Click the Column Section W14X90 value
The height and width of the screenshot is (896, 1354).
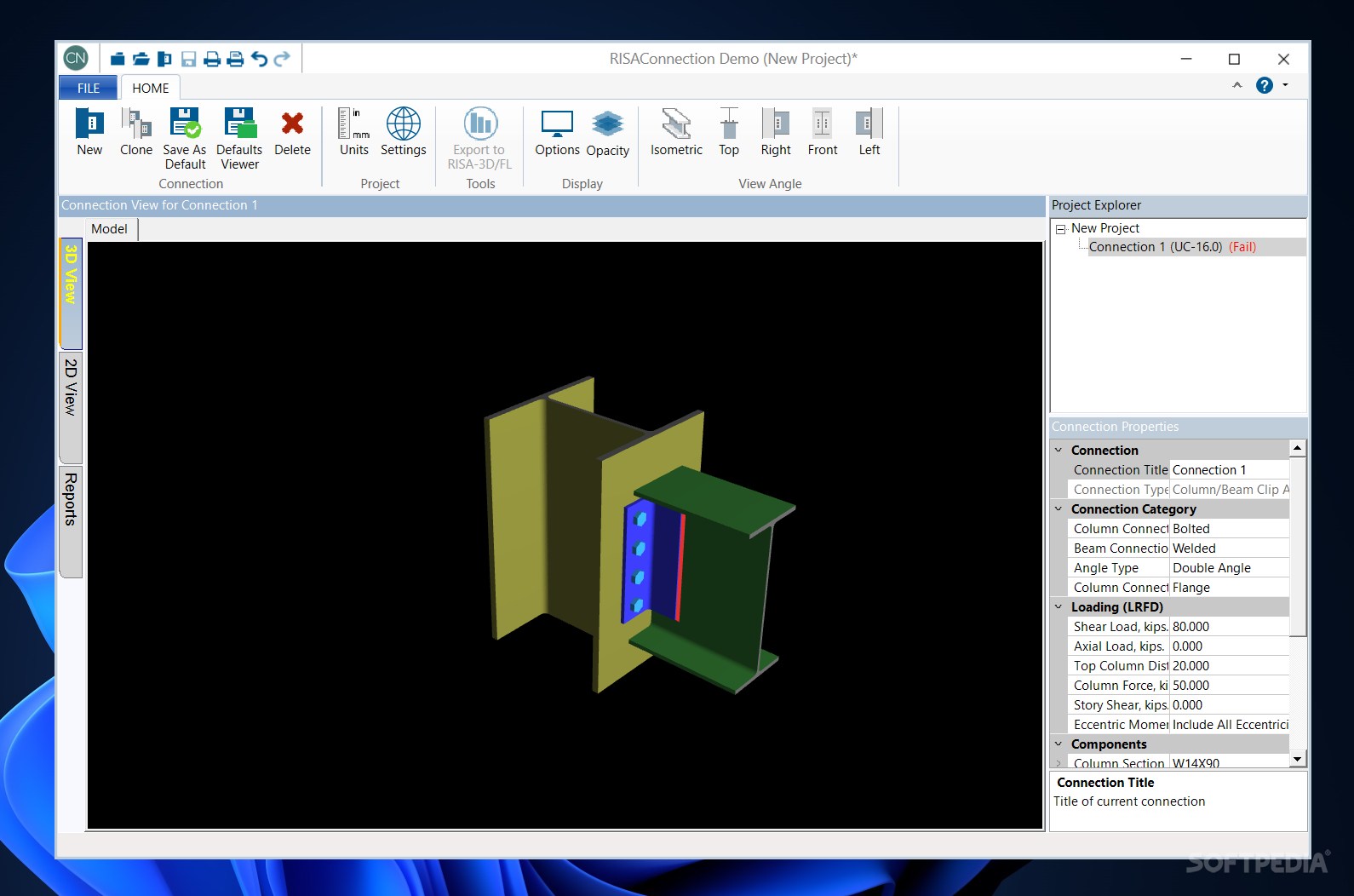(1230, 763)
